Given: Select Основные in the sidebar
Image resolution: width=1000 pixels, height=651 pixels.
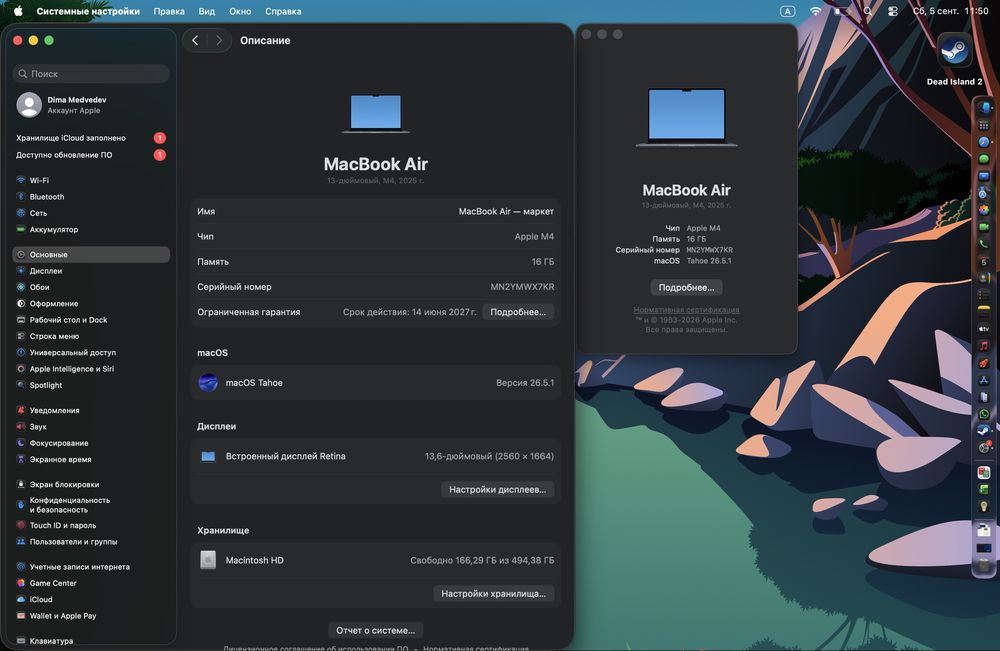Looking at the screenshot, I should (91, 254).
